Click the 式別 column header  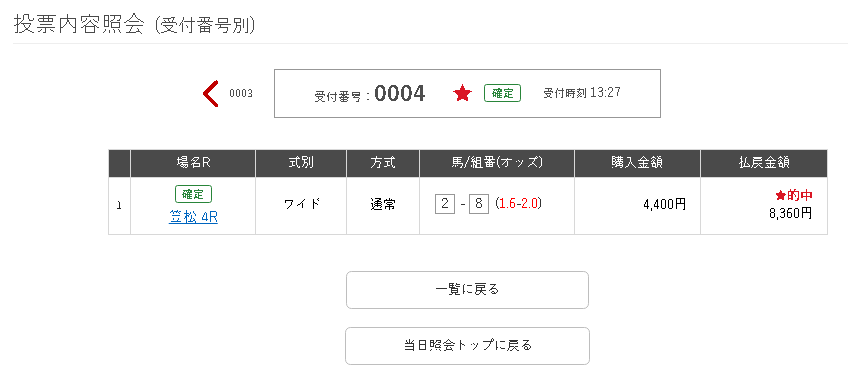301,163
